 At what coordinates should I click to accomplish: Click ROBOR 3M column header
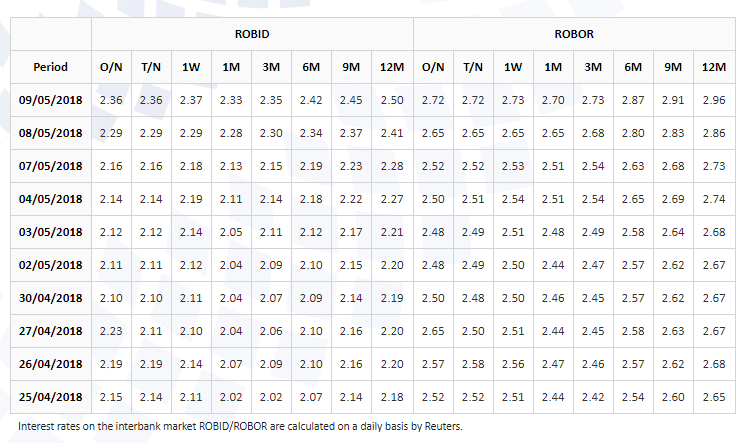pyautogui.click(x=593, y=67)
